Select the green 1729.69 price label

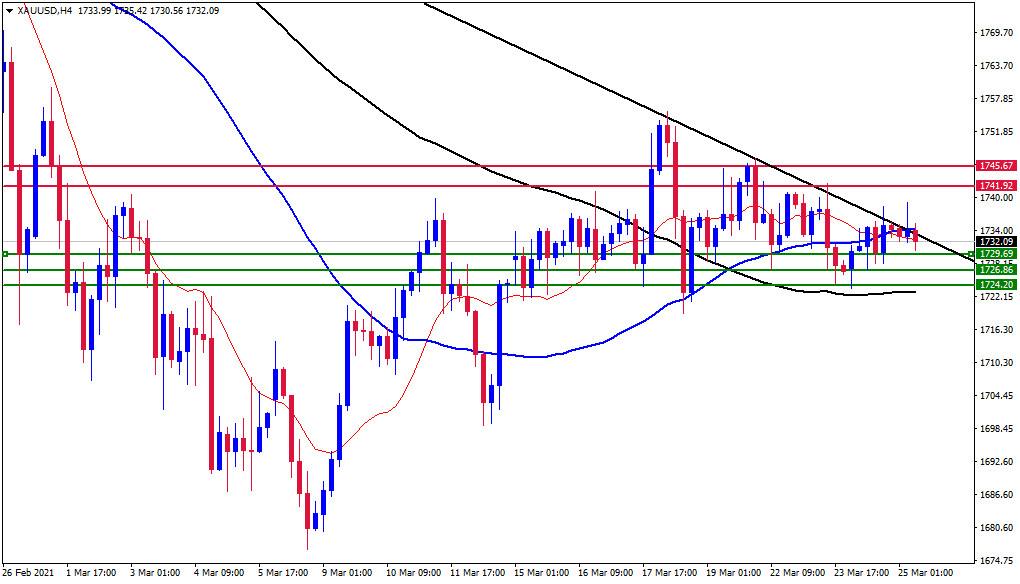(997, 254)
